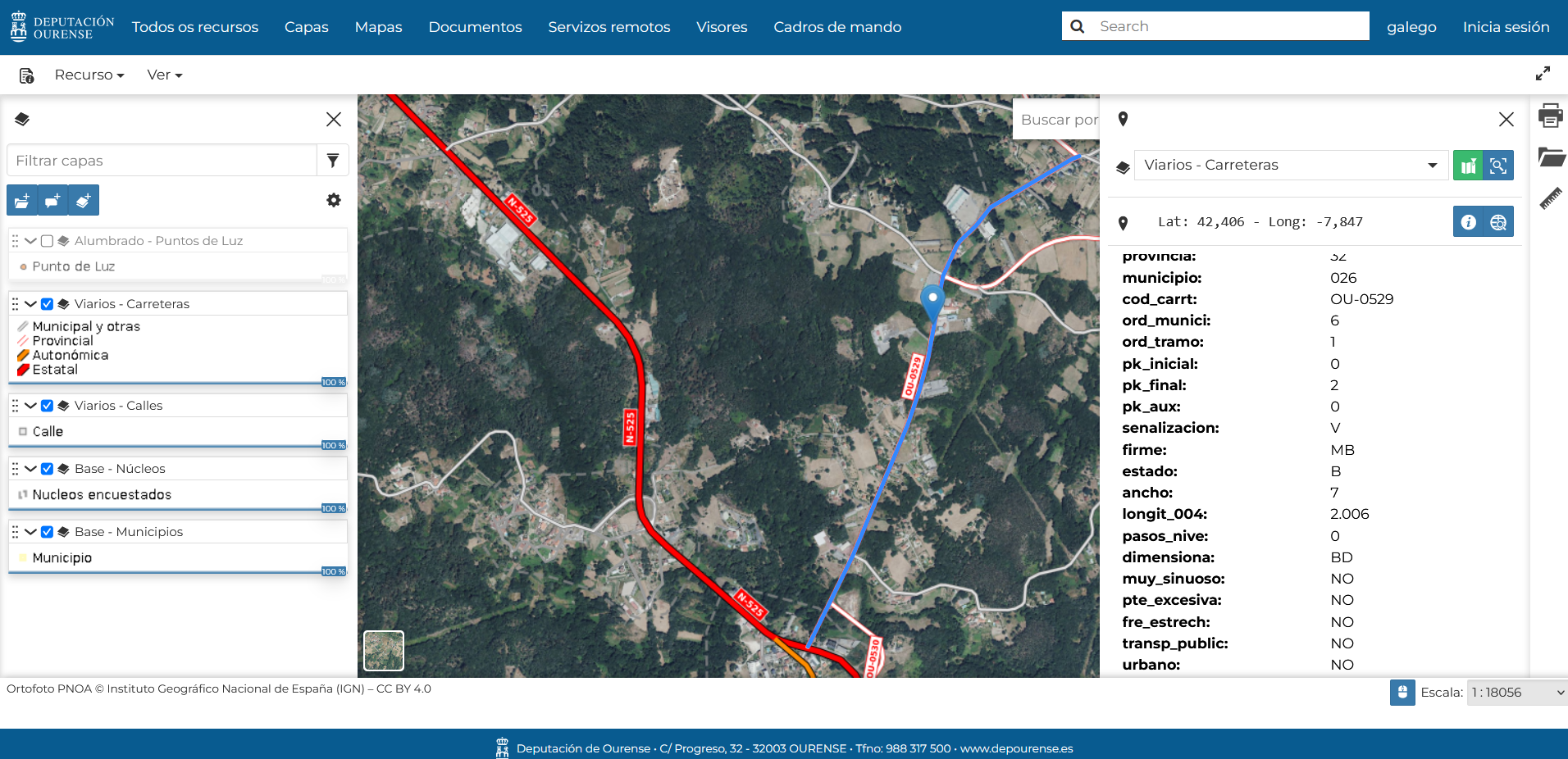Click Inicia sesión link

pyautogui.click(x=1506, y=27)
